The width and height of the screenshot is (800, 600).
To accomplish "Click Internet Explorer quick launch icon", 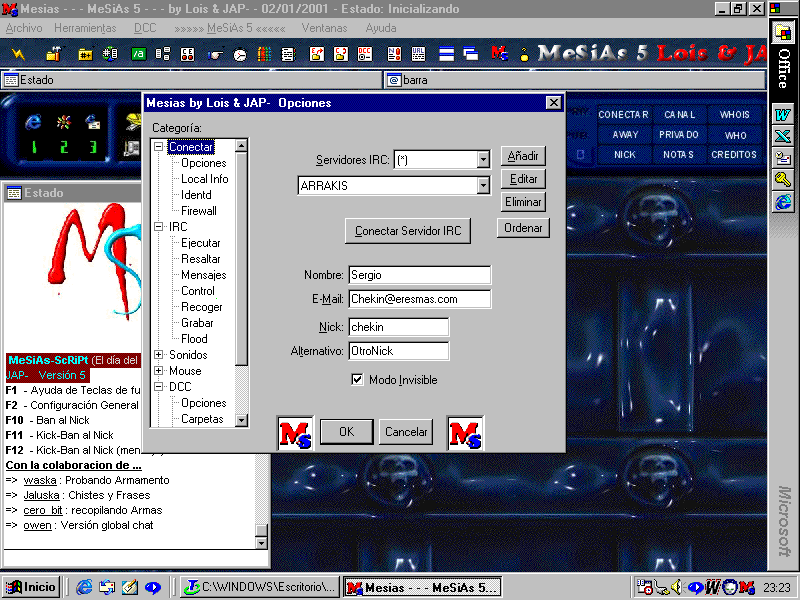I will [x=84, y=587].
